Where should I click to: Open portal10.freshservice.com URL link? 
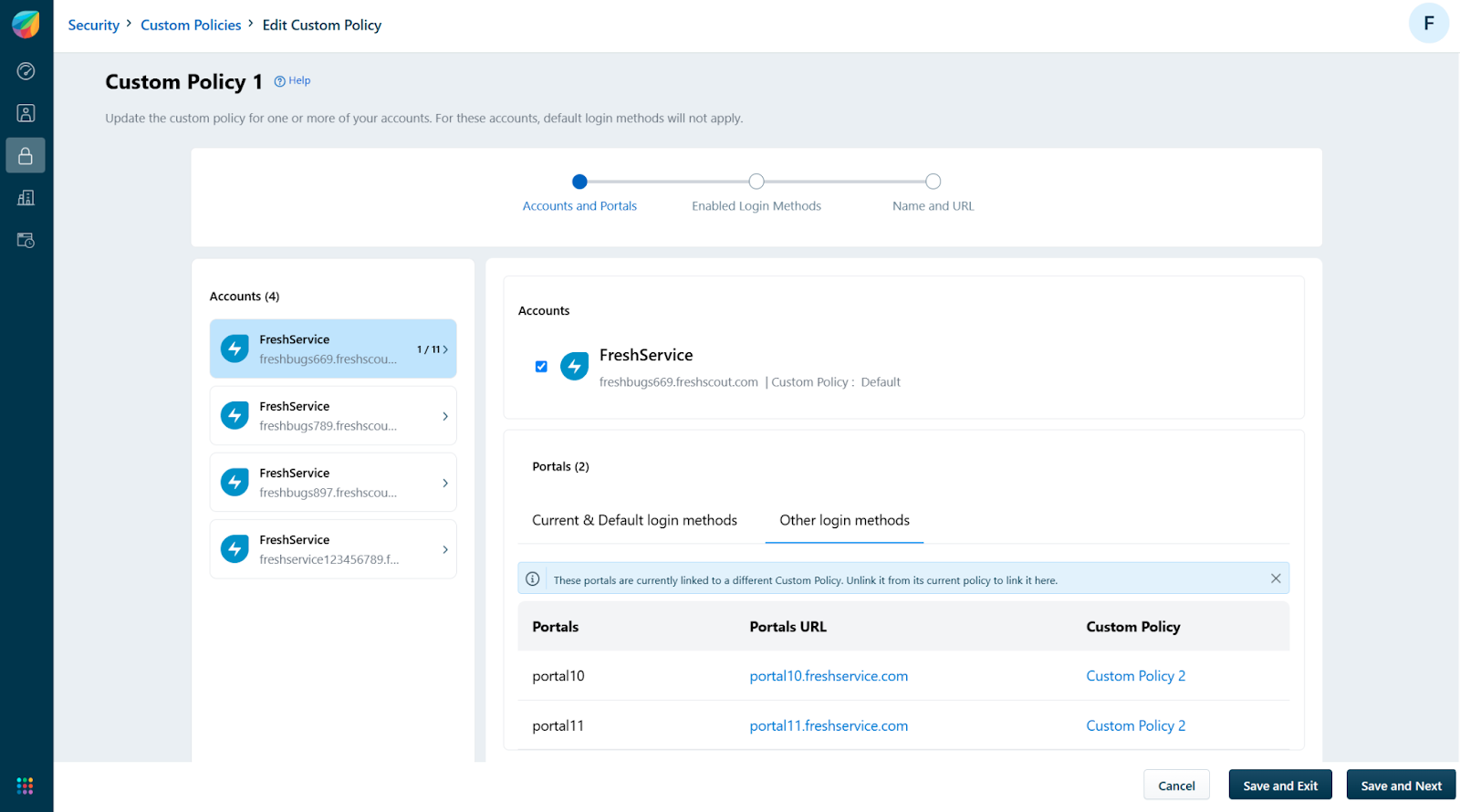coord(829,676)
